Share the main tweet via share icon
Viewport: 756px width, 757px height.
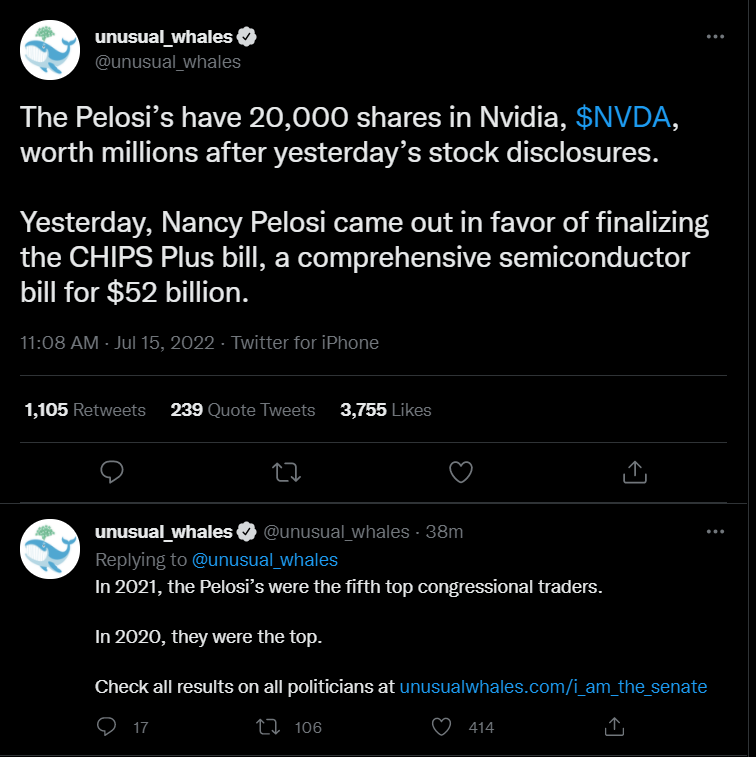pyautogui.click(x=634, y=472)
